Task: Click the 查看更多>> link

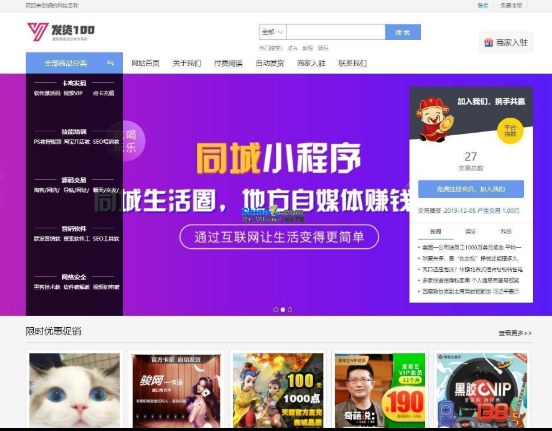Action: [x=515, y=333]
